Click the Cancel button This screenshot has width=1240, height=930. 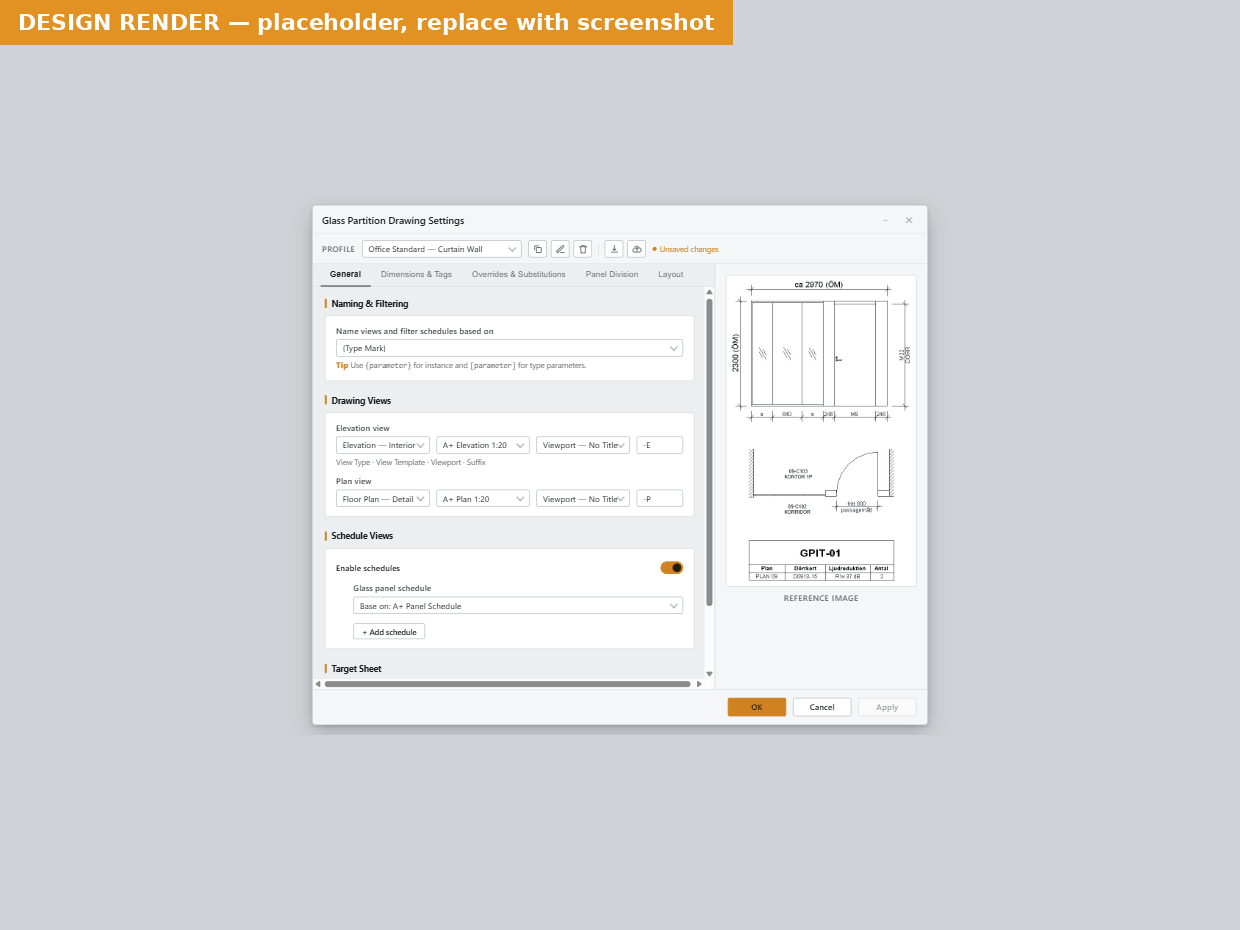point(822,707)
